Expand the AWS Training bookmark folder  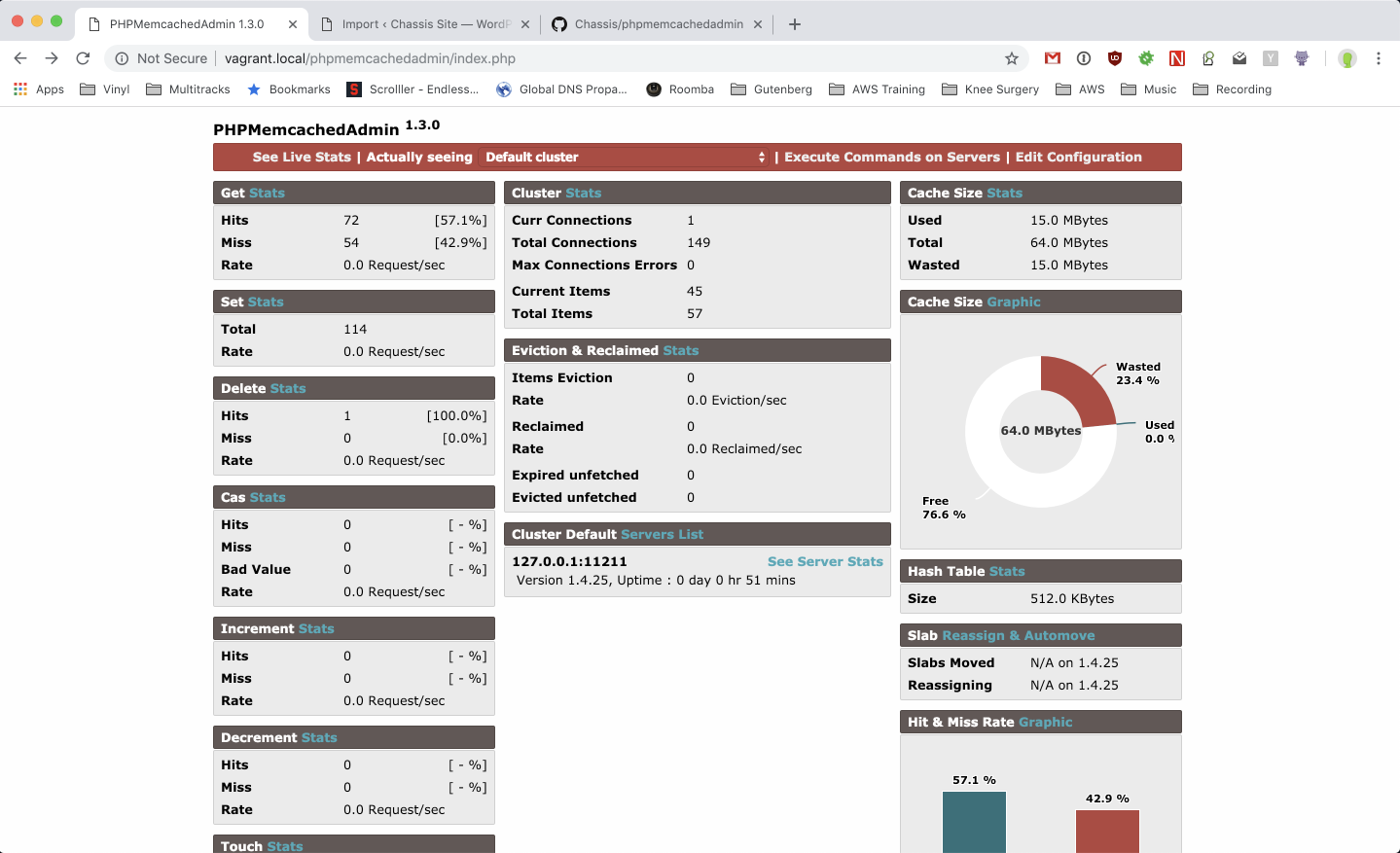coord(877,89)
